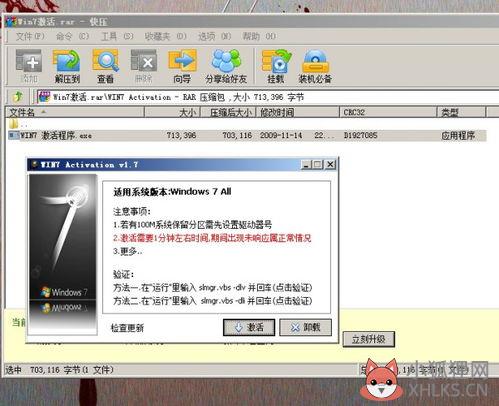This screenshot has height=406, width=499.
Task: Select the 挂载 mount icon
Action: 276,66
